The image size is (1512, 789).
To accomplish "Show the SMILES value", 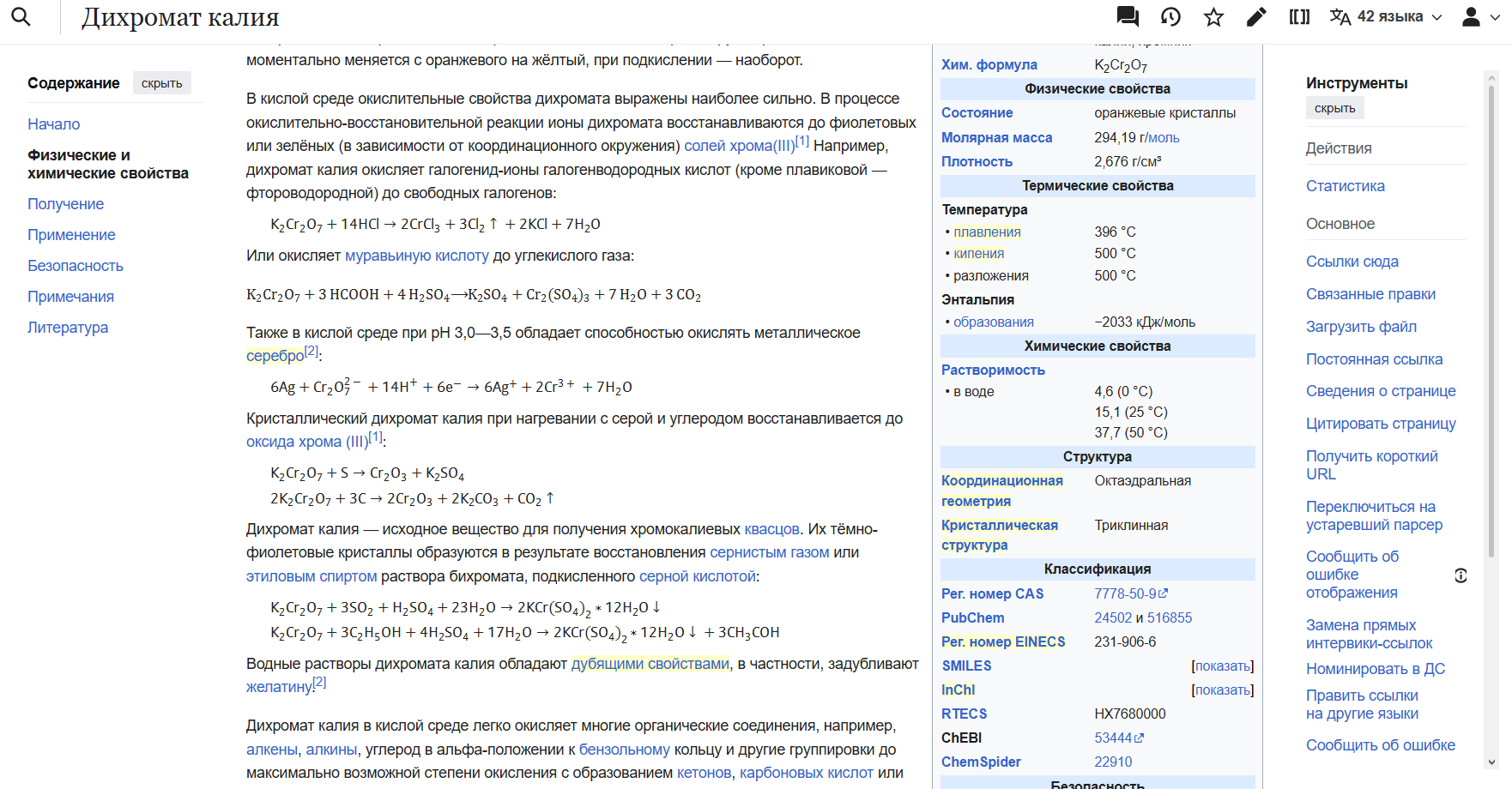I will click(1223, 666).
